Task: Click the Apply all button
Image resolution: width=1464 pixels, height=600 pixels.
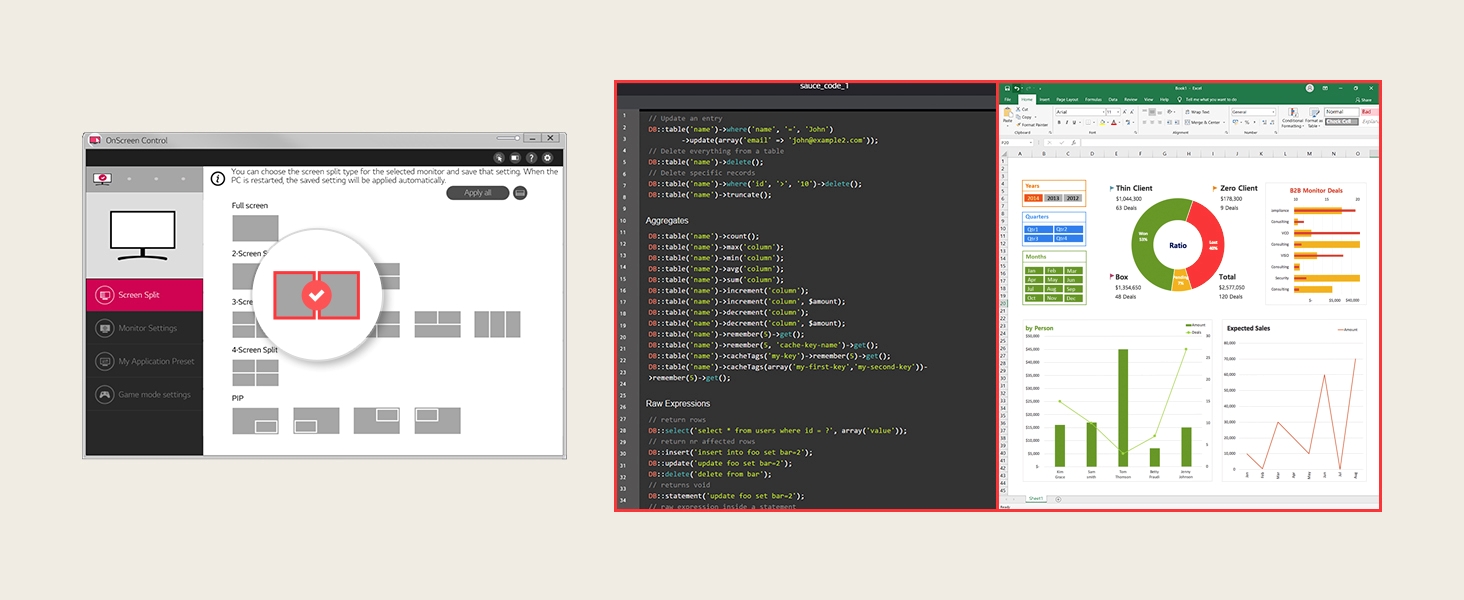Action: pos(478,192)
